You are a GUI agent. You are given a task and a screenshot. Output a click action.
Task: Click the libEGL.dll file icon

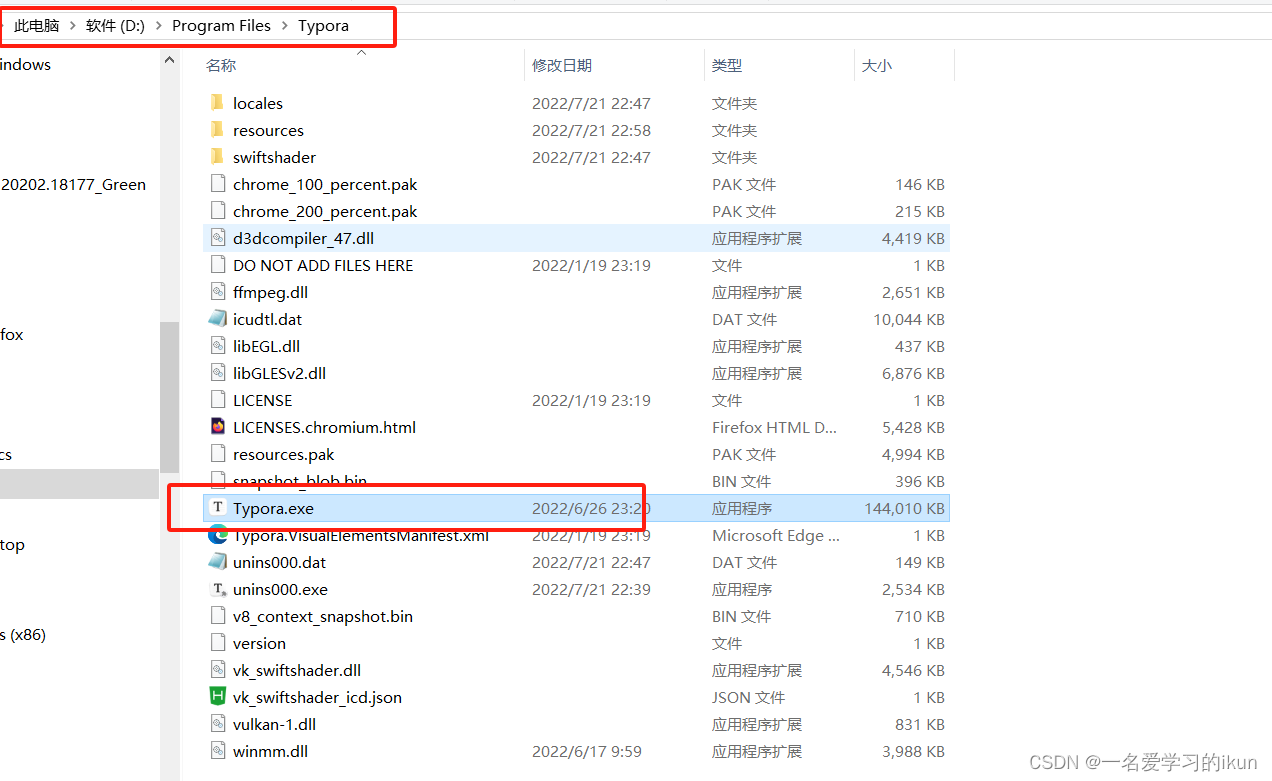[x=217, y=346]
